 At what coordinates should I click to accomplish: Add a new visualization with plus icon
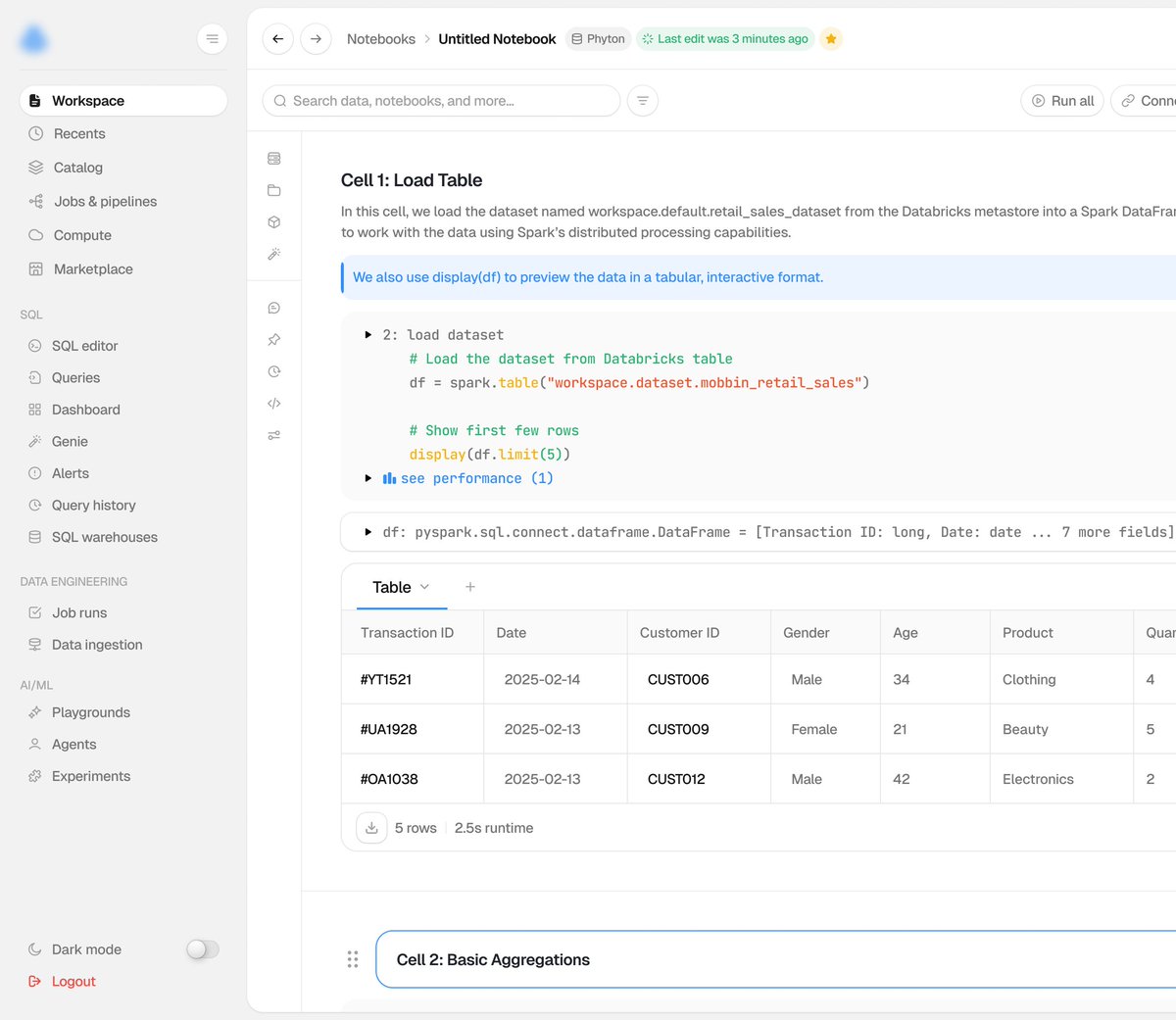(470, 587)
